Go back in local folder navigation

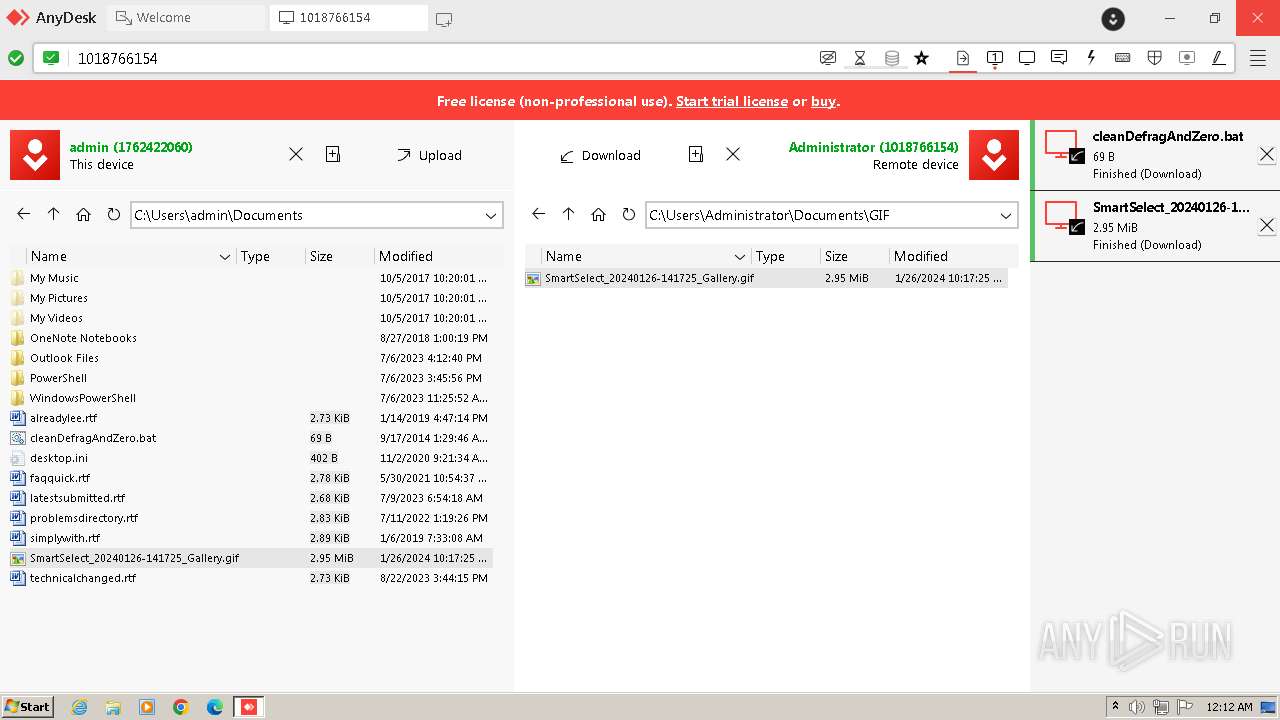click(x=24, y=214)
